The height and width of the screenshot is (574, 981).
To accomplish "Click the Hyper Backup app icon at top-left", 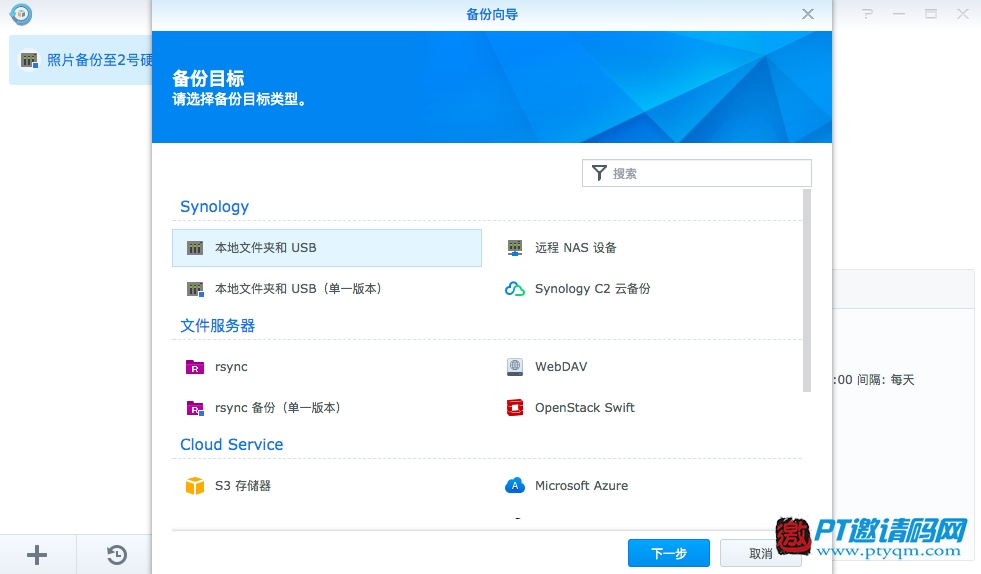I will pyautogui.click(x=21, y=14).
